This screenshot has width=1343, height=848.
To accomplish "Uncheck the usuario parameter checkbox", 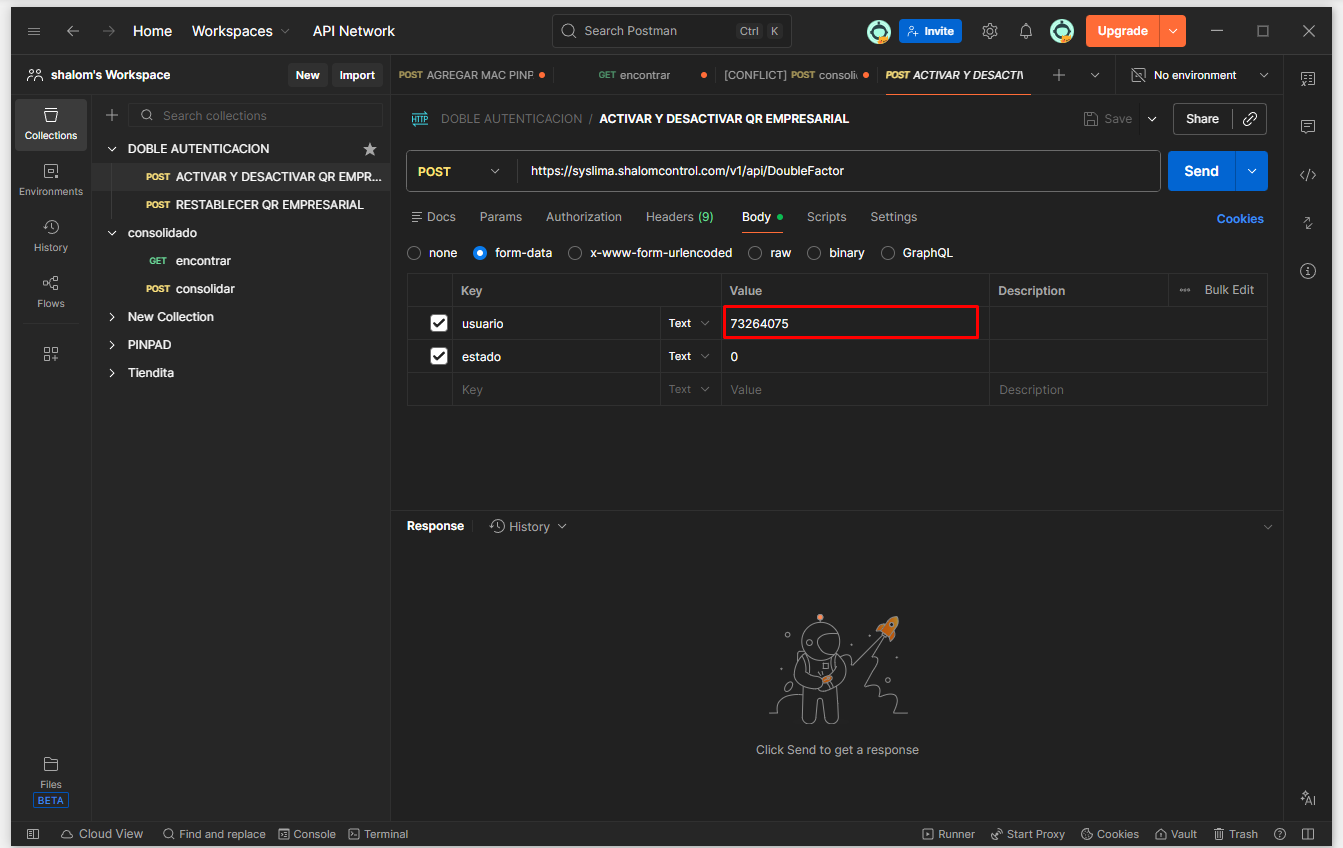I will 438,323.
